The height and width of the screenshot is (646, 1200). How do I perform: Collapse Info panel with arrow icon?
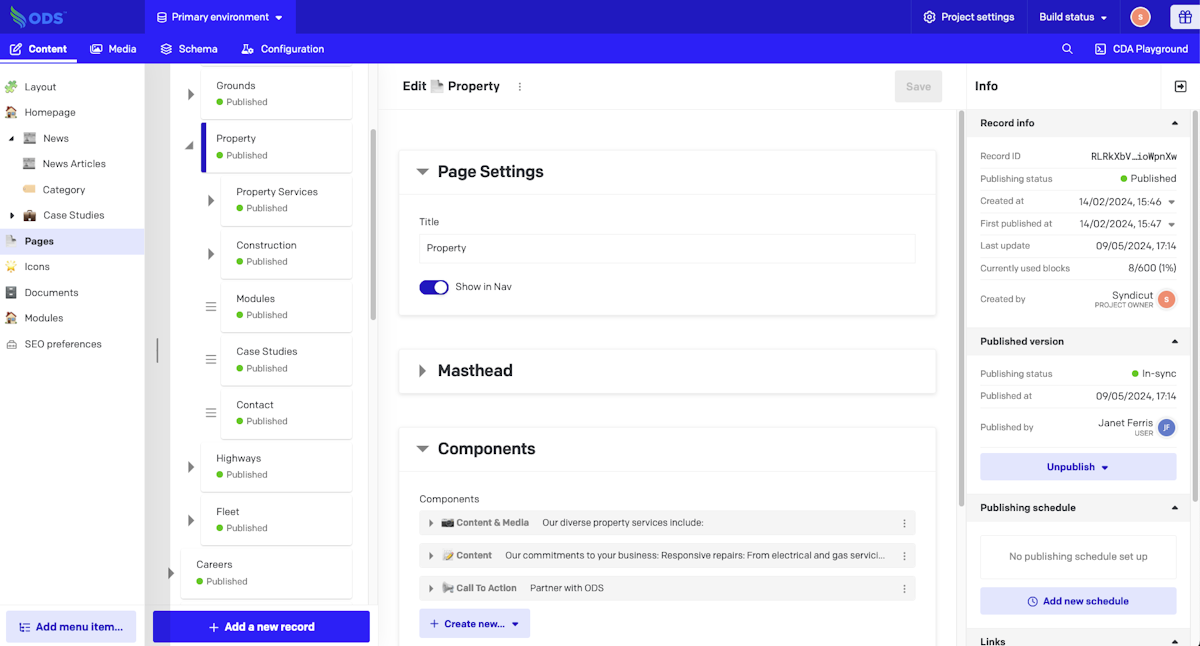click(1180, 87)
